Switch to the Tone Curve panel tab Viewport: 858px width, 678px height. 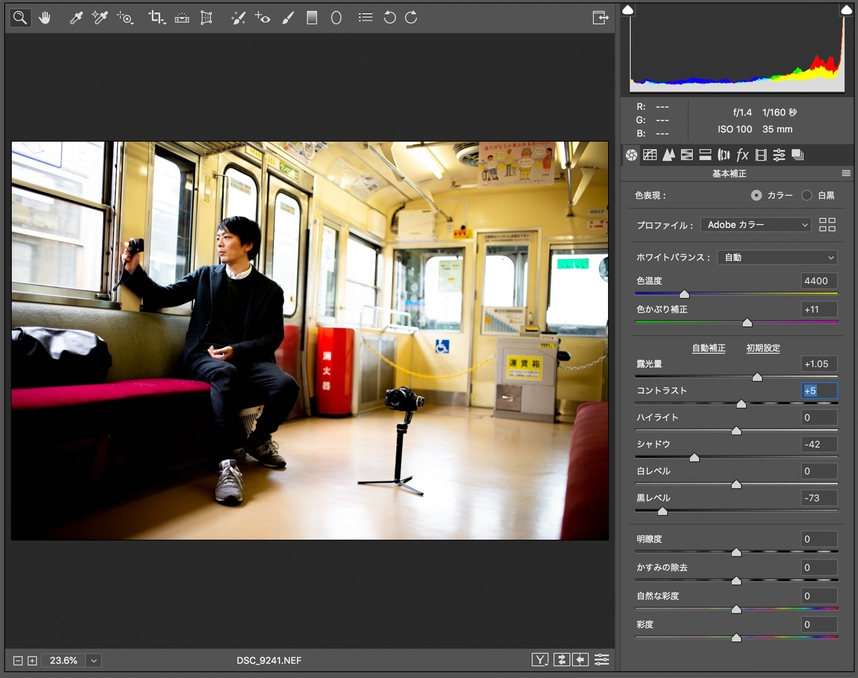[650, 155]
